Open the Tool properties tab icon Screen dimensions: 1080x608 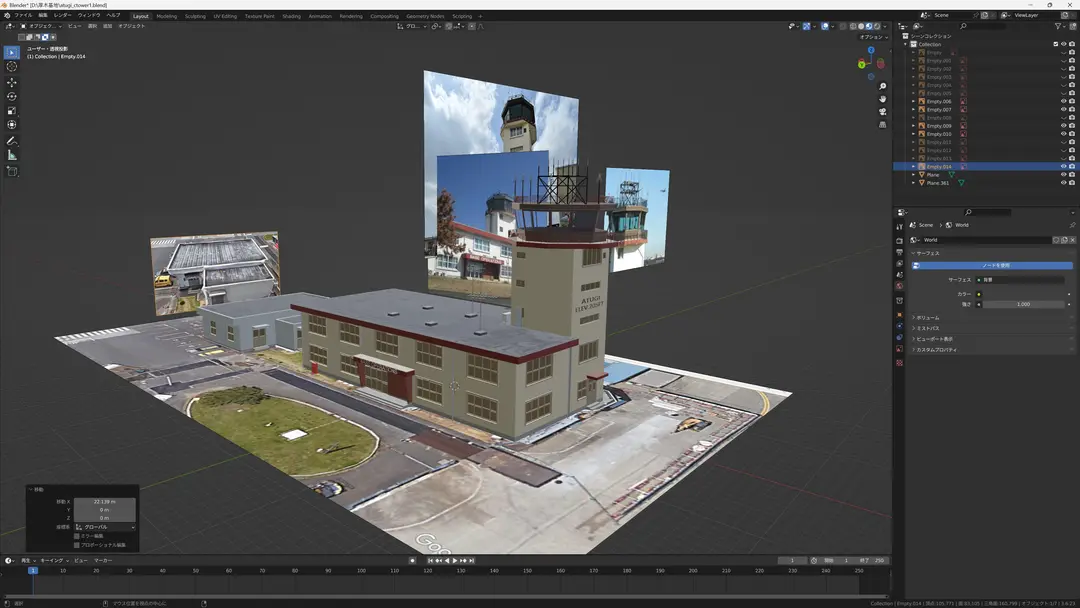[x=900, y=227]
